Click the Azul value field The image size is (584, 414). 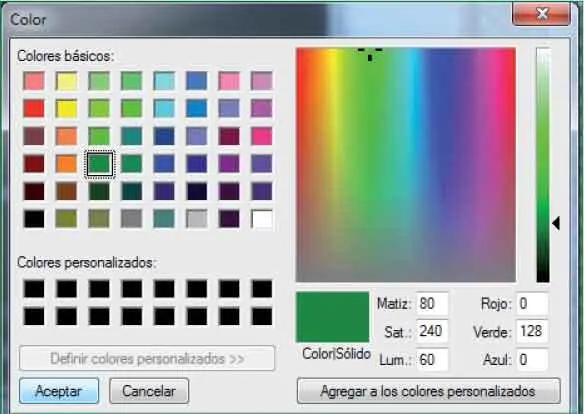click(532, 360)
